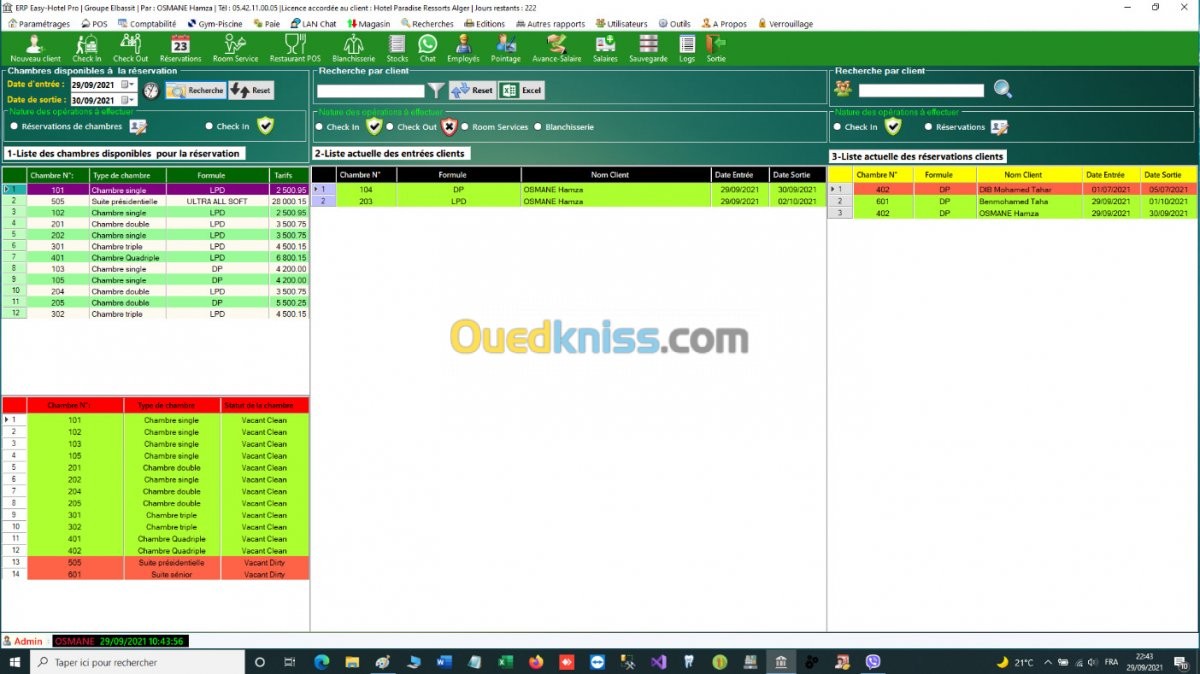
Task: Open the Comptabilité menu
Action: (147, 23)
